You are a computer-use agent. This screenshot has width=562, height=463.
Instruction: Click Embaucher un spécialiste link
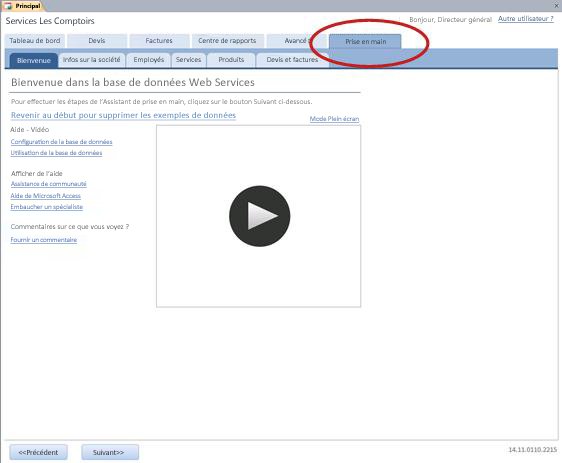47,207
